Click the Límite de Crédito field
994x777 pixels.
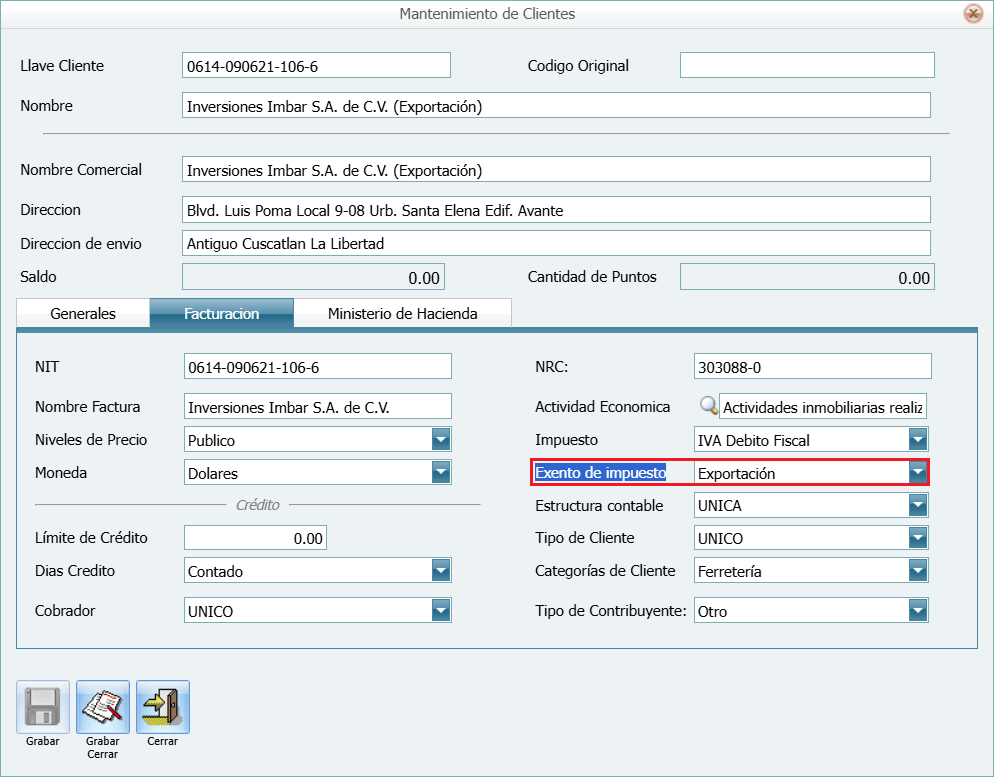click(255, 538)
